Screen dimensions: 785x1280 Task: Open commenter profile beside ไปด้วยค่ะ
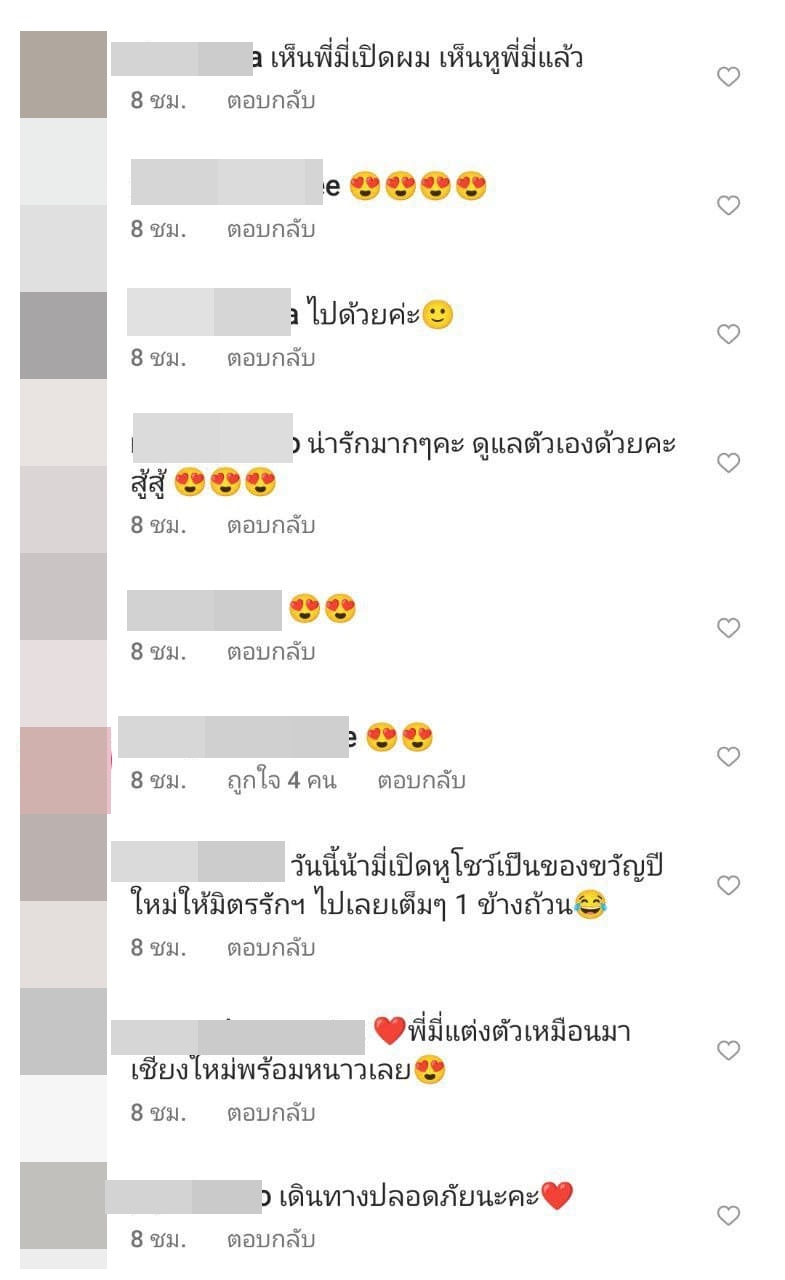click(63, 335)
